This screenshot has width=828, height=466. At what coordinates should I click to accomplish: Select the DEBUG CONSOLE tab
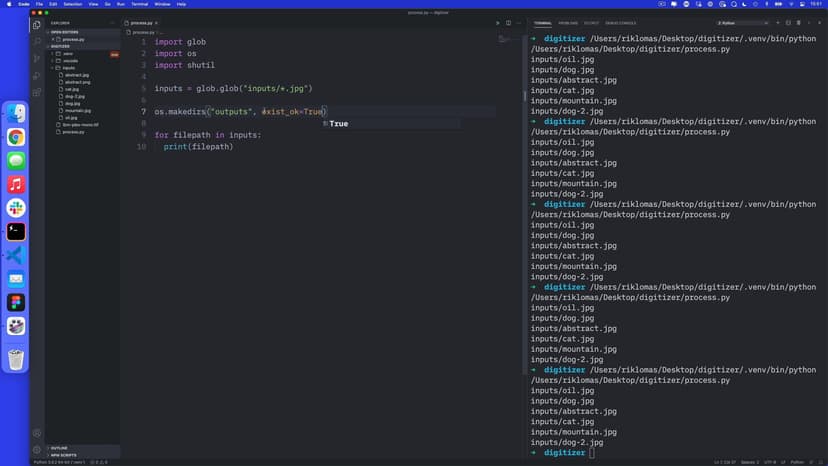coord(620,22)
